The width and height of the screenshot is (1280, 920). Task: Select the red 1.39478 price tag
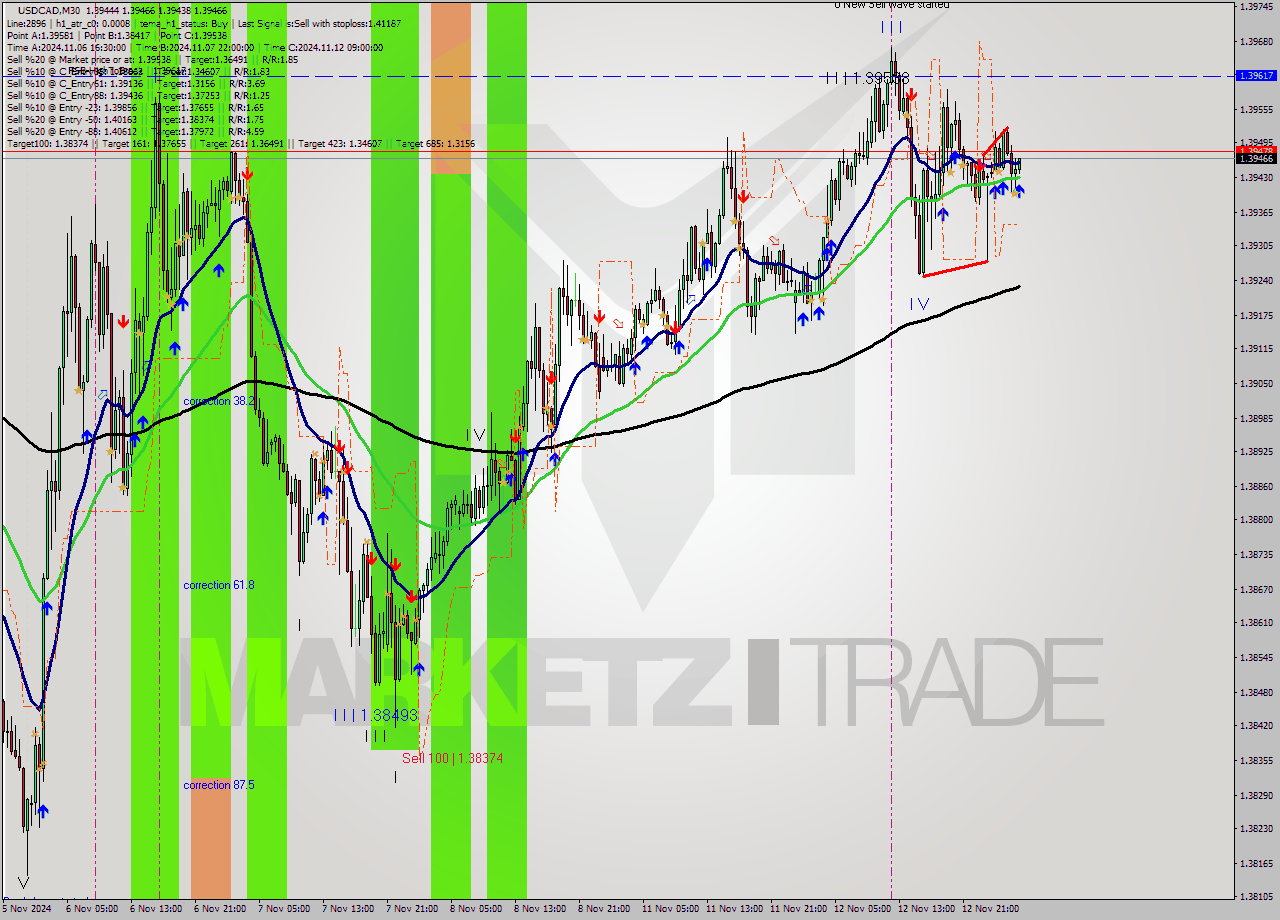pos(1256,151)
